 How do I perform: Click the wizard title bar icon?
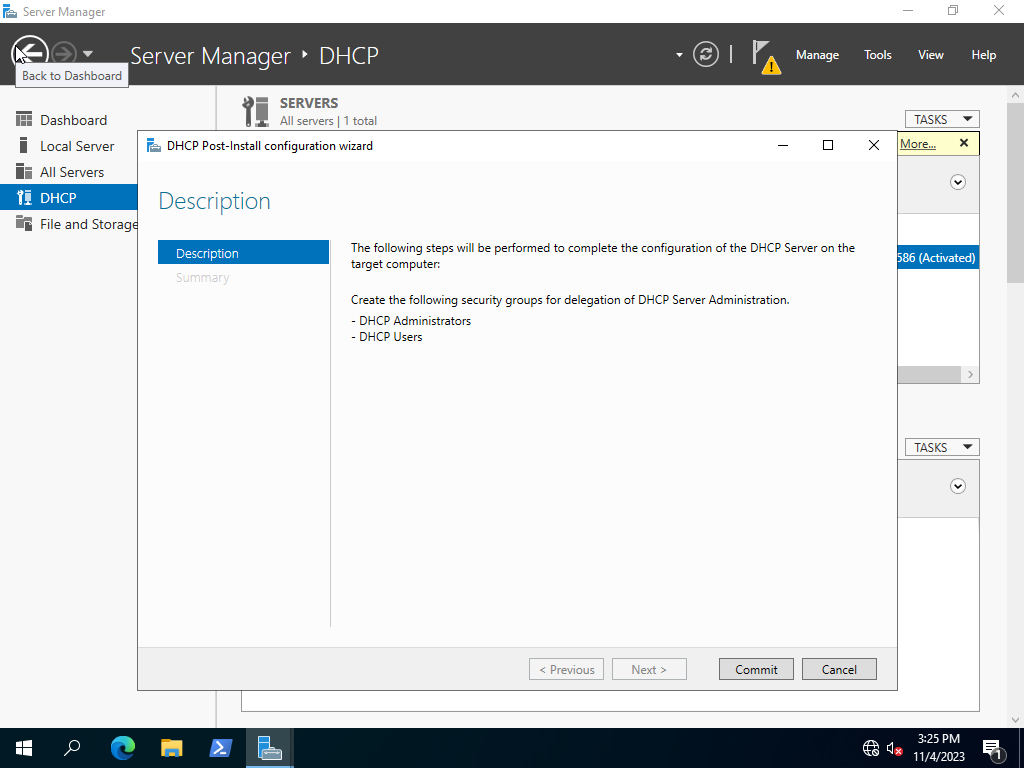153,146
